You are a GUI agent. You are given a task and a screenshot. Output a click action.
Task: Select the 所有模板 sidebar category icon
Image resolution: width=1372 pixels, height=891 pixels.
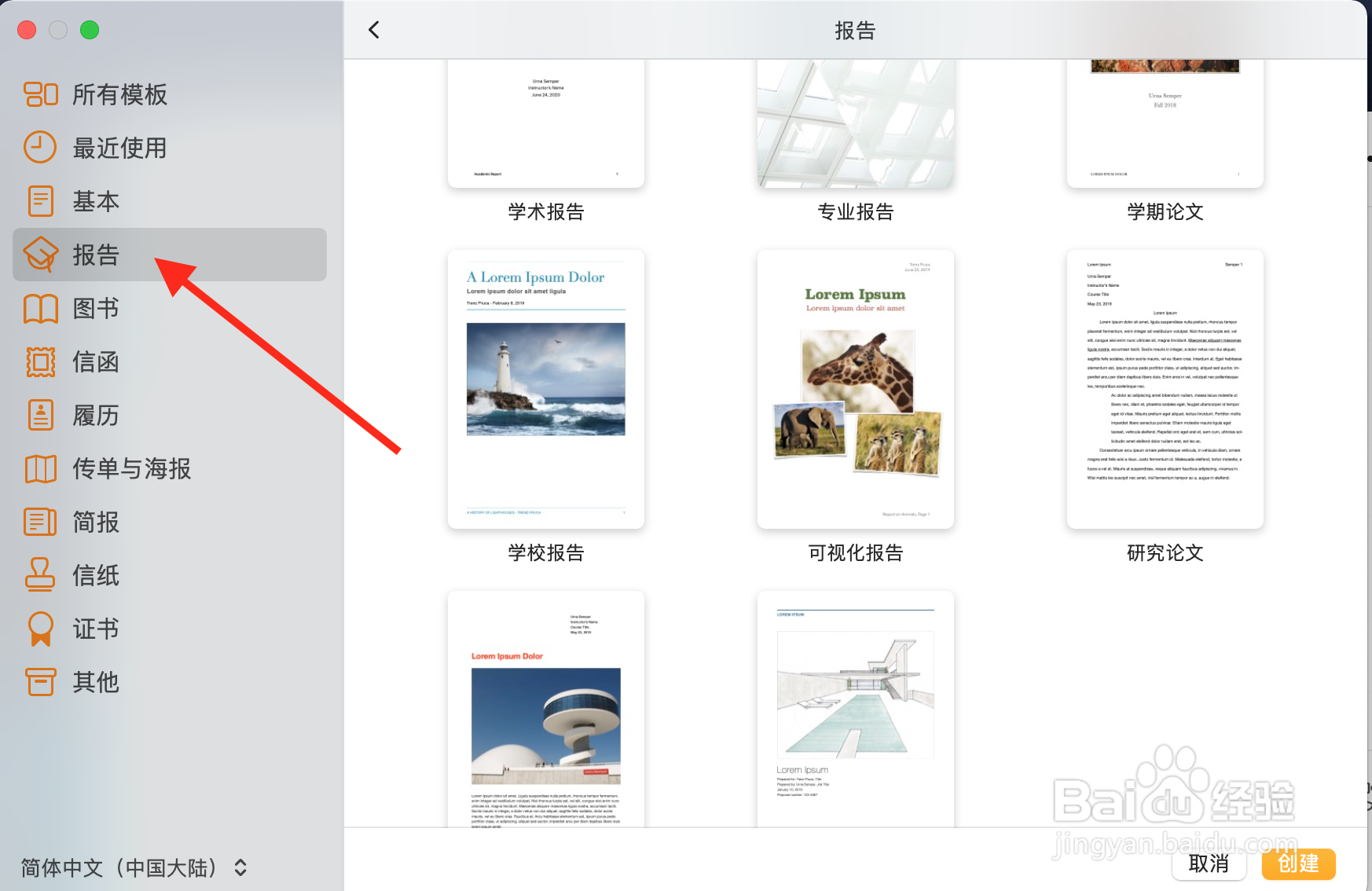tap(41, 93)
